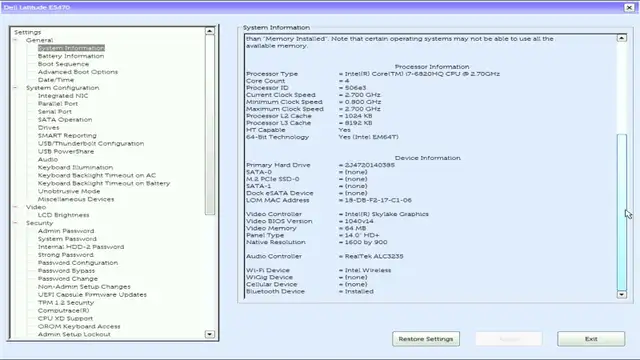This screenshot has height=360, width=640.
Task: Click the RealTek ALC3235 audio controller text
Action: tap(374, 256)
